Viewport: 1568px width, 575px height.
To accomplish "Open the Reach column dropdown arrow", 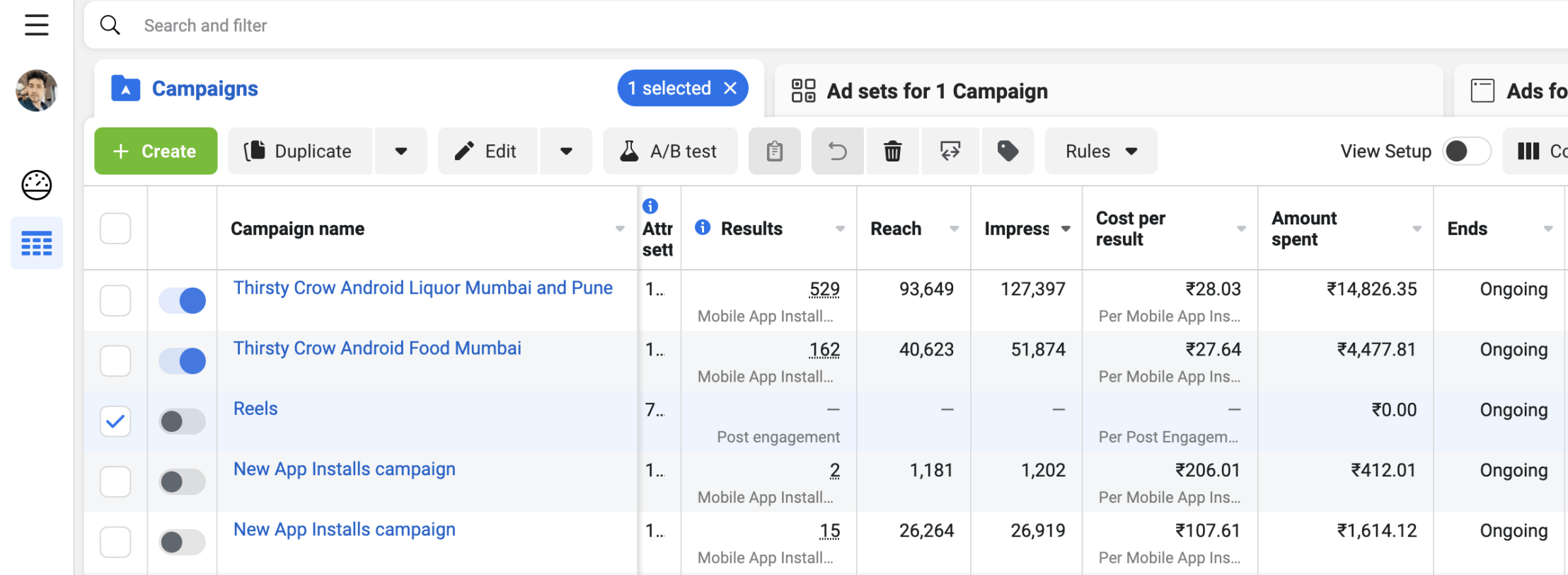I will [954, 229].
